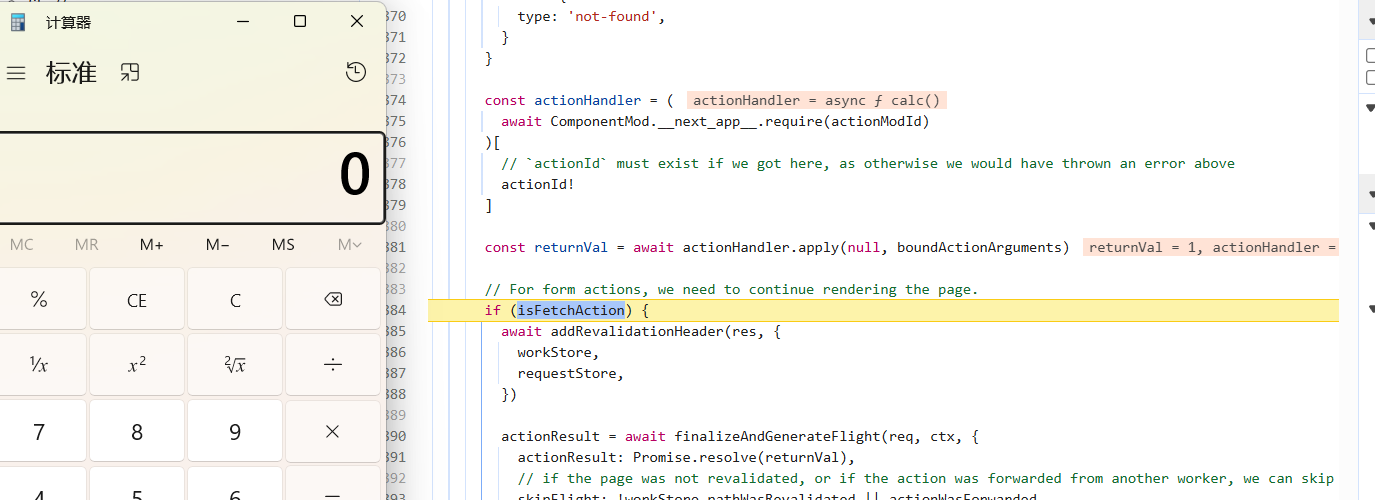Collapse the topmost debugger sidebar section arrow
This screenshot has width=1375, height=500.
(1368, 21)
